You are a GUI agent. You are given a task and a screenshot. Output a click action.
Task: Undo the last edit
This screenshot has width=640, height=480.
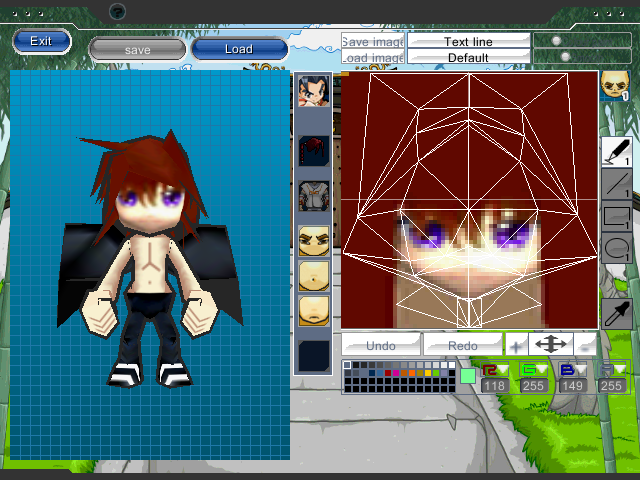click(x=381, y=345)
